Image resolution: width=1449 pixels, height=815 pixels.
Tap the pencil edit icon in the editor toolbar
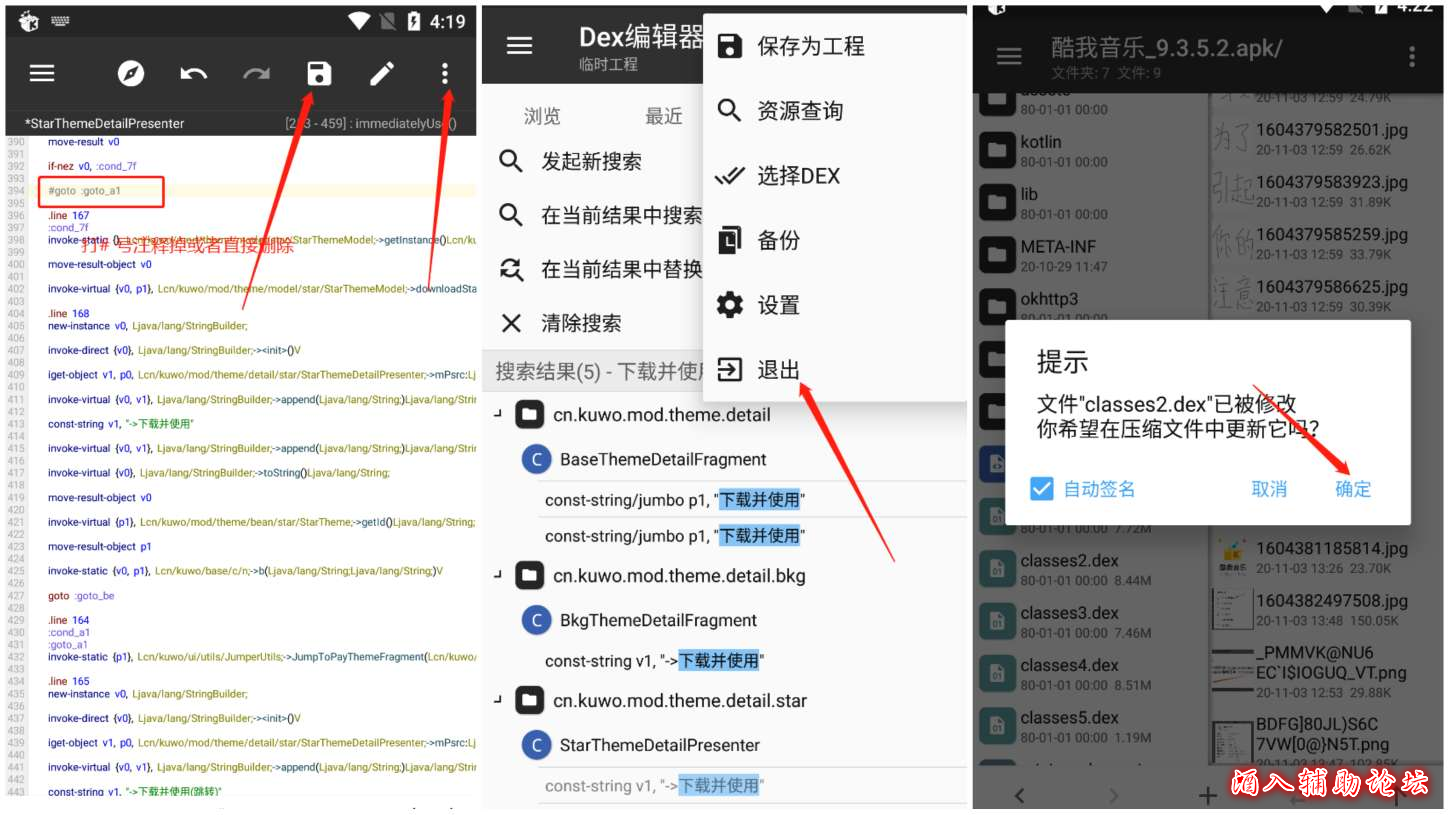point(382,73)
